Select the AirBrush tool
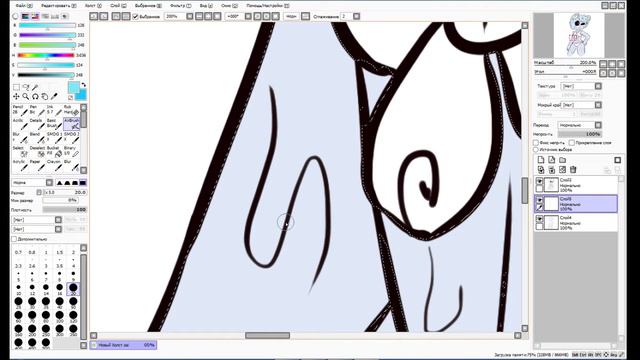640x360 pixels. point(71,124)
